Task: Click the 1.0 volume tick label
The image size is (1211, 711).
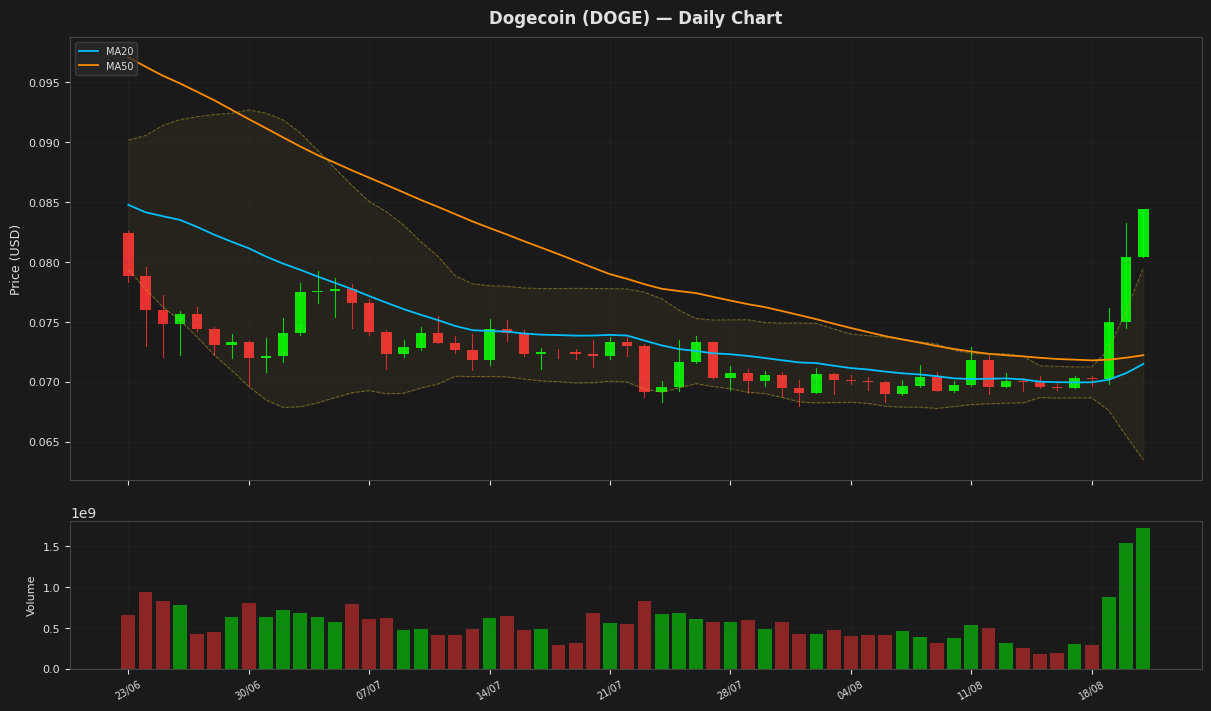Action: tap(53, 588)
